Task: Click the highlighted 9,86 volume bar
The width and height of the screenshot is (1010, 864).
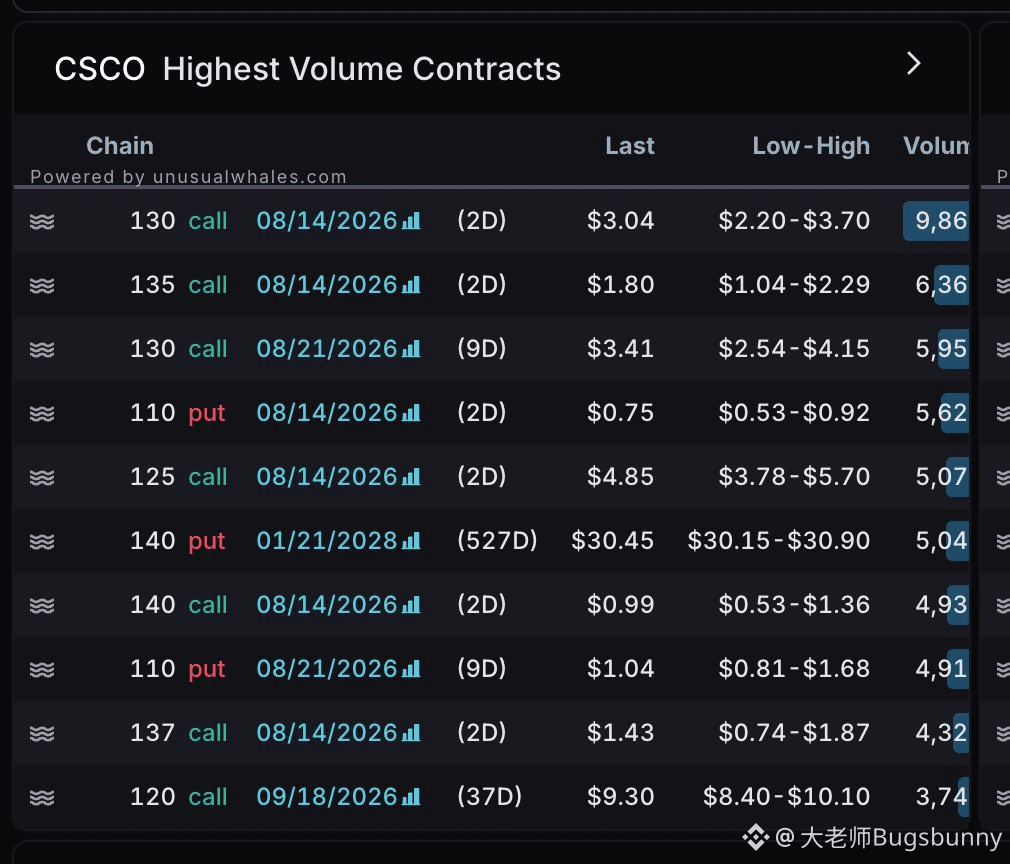Action: coord(936,221)
